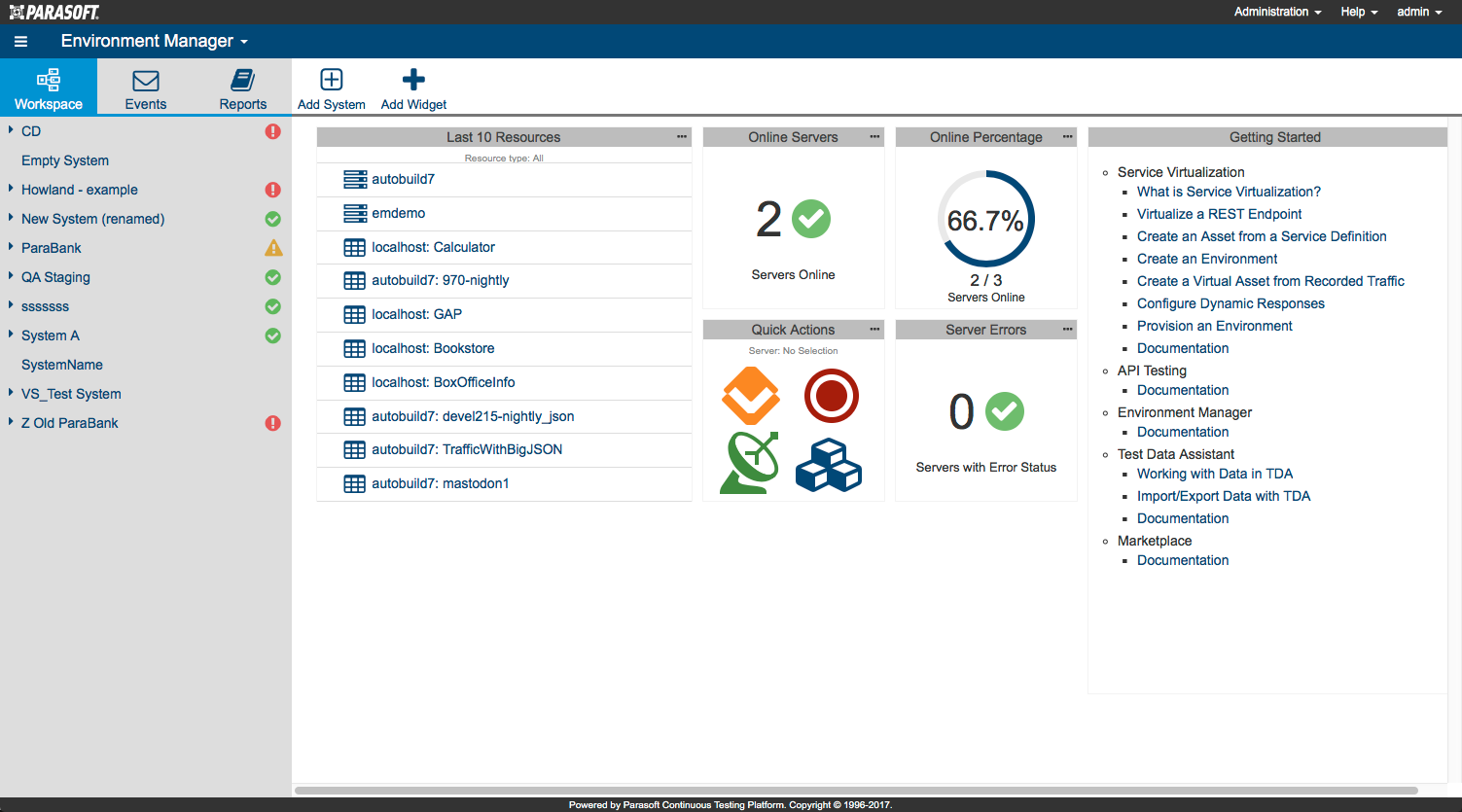
Task: Click the Add System icon
Action: coord(332,80)
